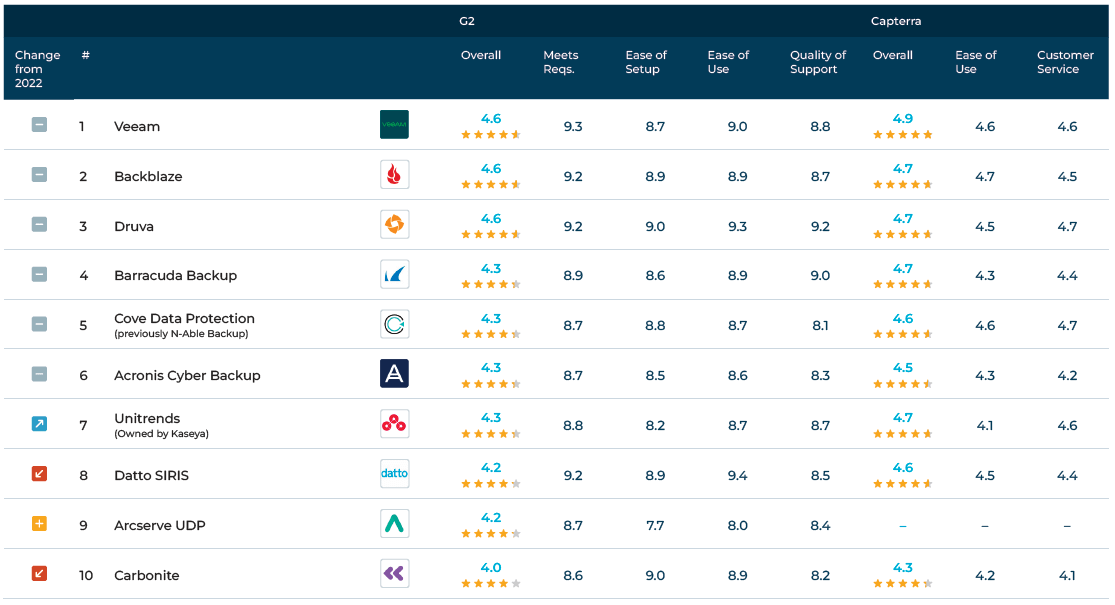Click the purple Carbonite logo
1115x605 pixels.
(394, 574)
